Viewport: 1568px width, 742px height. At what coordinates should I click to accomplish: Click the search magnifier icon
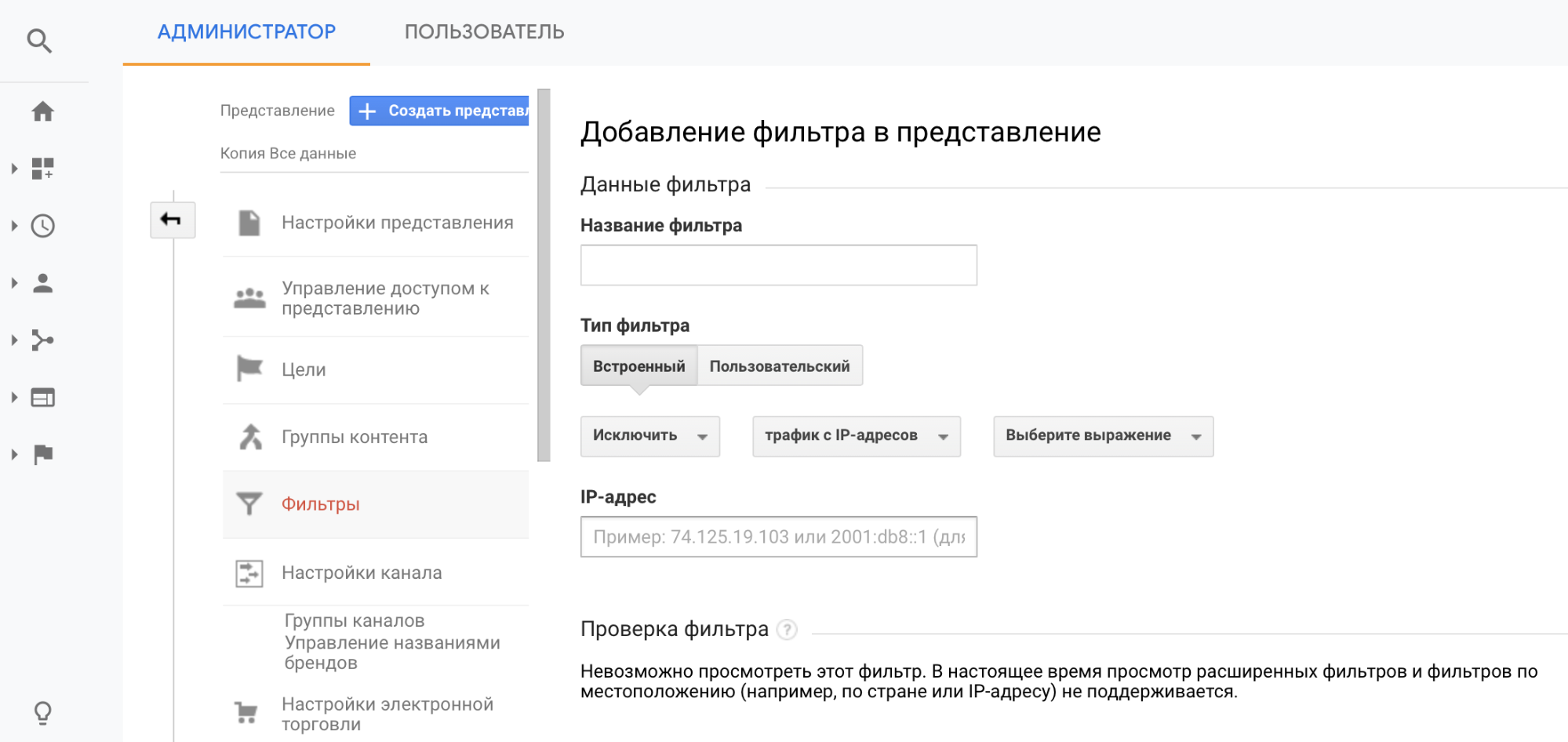[x=39, y=40]
